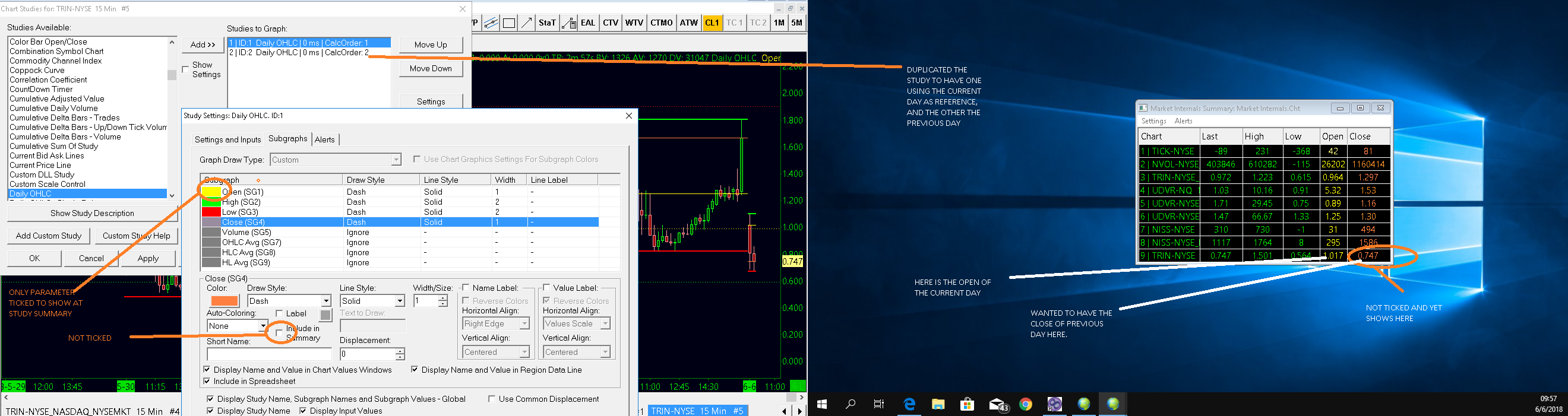
Task: Toggle Display Name and Value in Chart Values Windows
Action: (x=207, y=370)
